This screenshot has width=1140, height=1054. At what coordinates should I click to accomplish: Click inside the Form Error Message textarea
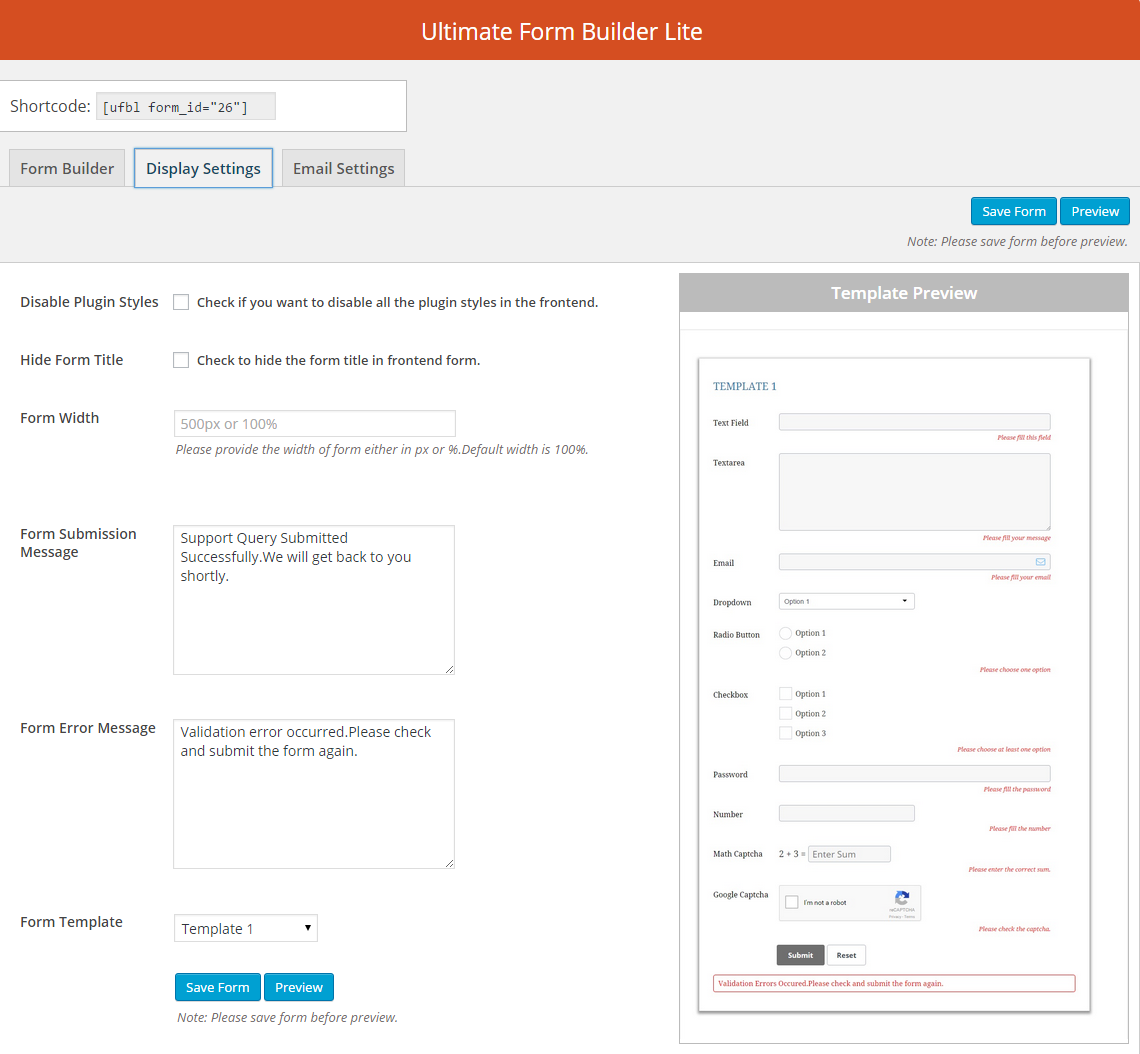314,794
